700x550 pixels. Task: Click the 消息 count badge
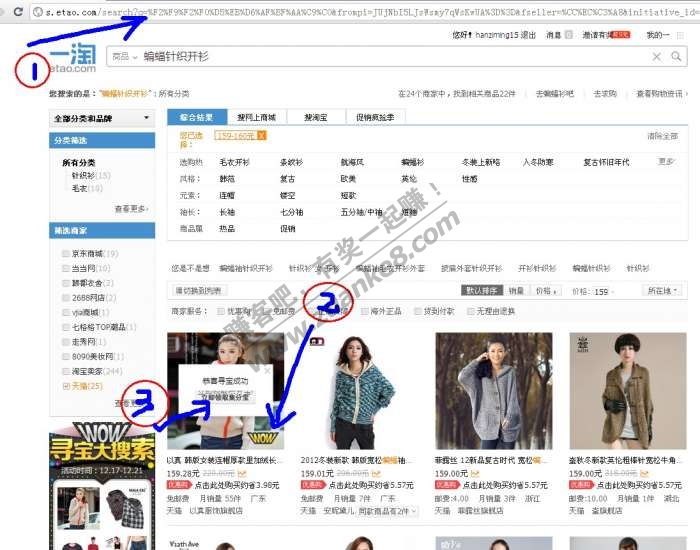click(x=568, y=34)
